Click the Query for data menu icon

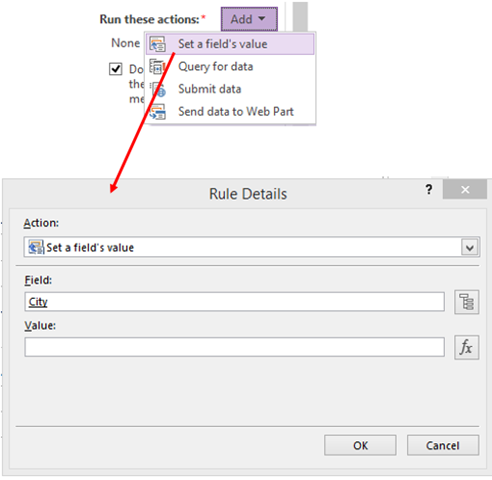click(157, 67)
